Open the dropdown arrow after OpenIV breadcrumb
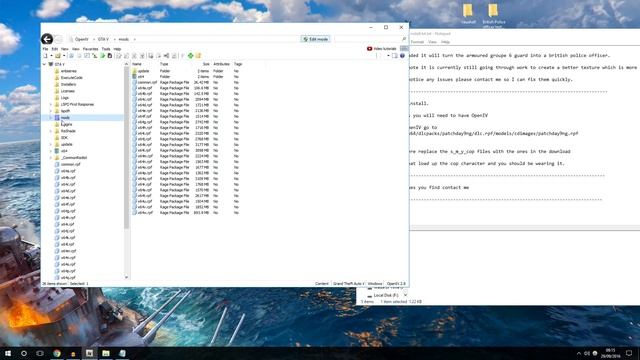 pos(94,39)
